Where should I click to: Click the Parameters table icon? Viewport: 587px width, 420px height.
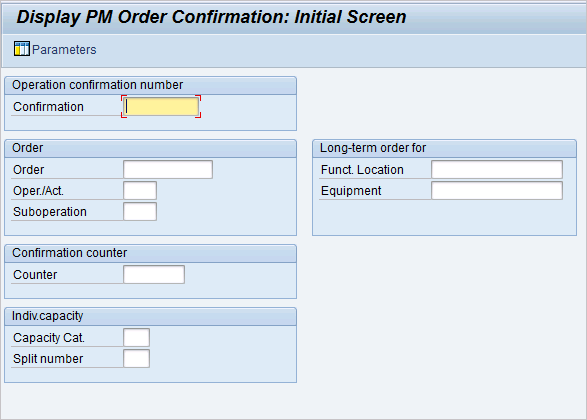point(21,49)
